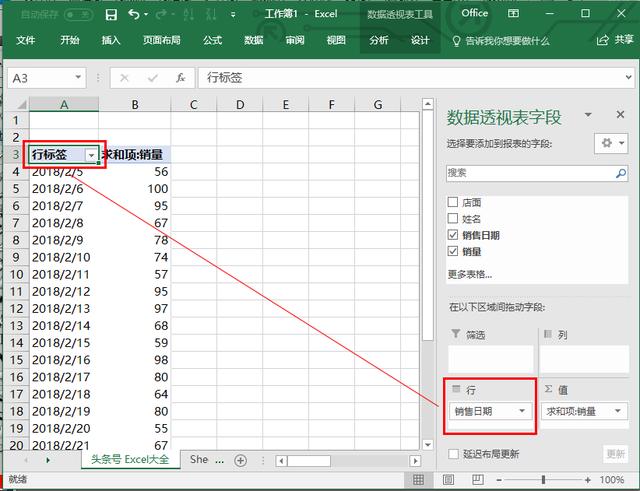
Task: Open the 行标签 filter dropdown in A3
Action: coord(91,155)
